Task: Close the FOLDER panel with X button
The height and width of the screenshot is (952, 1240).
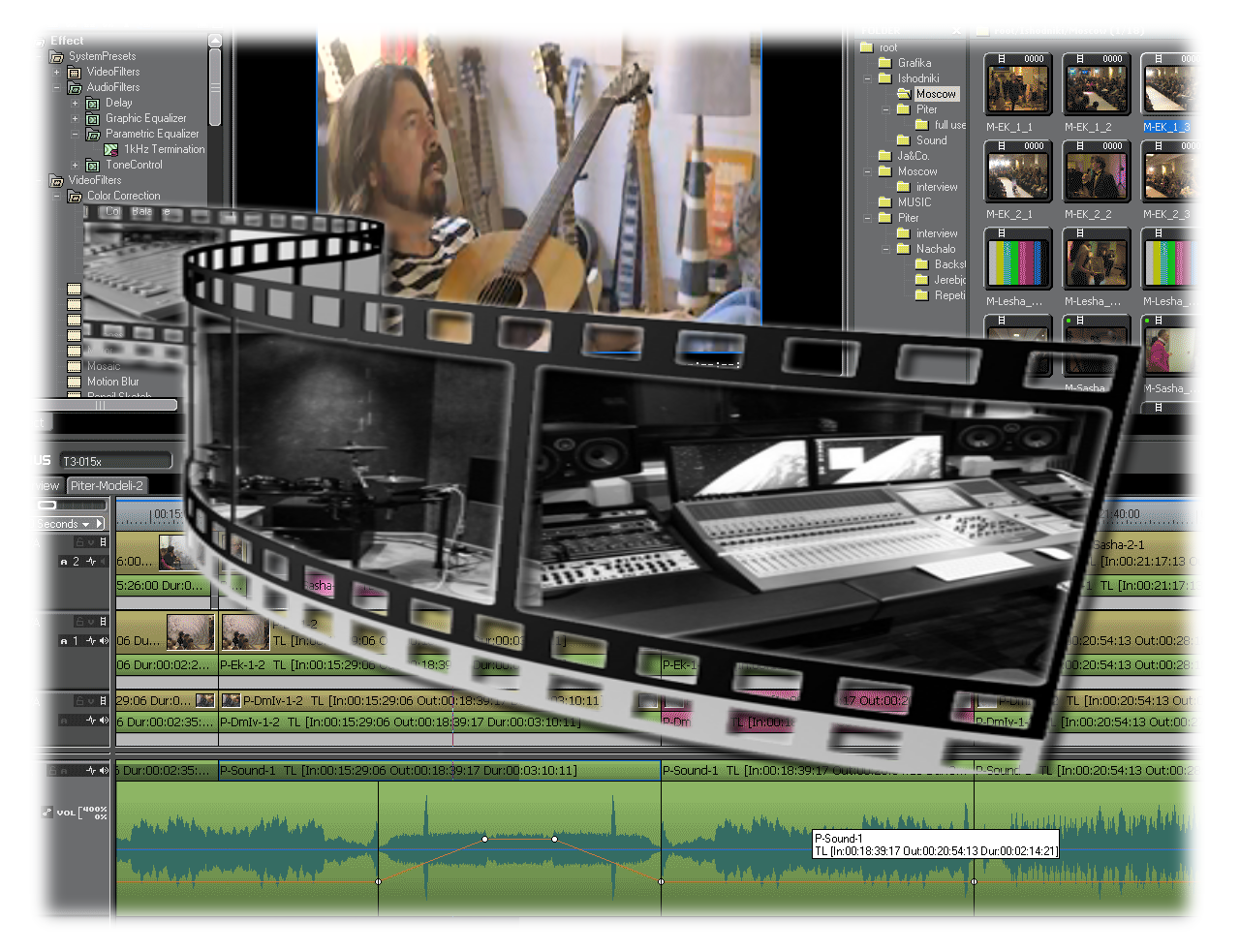Action: 956,31
